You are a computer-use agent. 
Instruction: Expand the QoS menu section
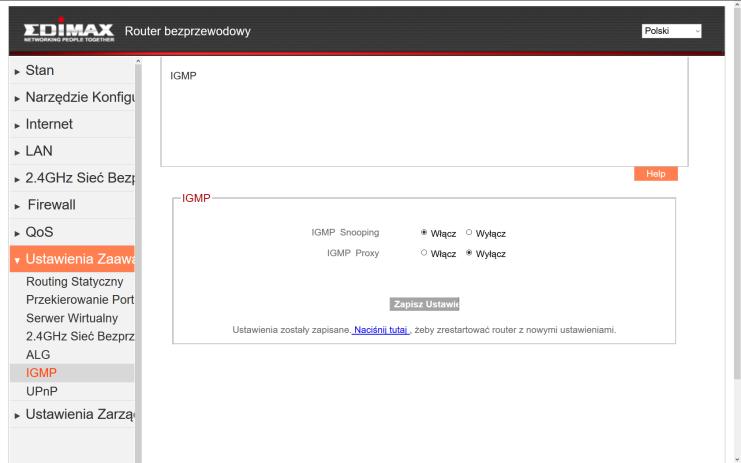tap(72, 232)
